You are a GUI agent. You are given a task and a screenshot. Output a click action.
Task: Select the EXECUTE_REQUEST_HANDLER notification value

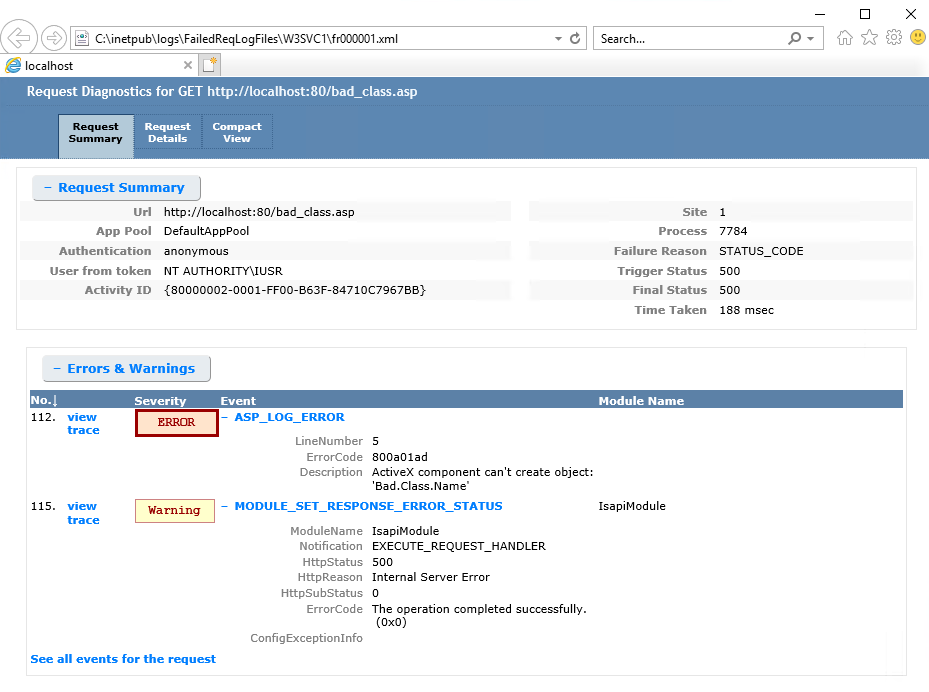[459, 546]
